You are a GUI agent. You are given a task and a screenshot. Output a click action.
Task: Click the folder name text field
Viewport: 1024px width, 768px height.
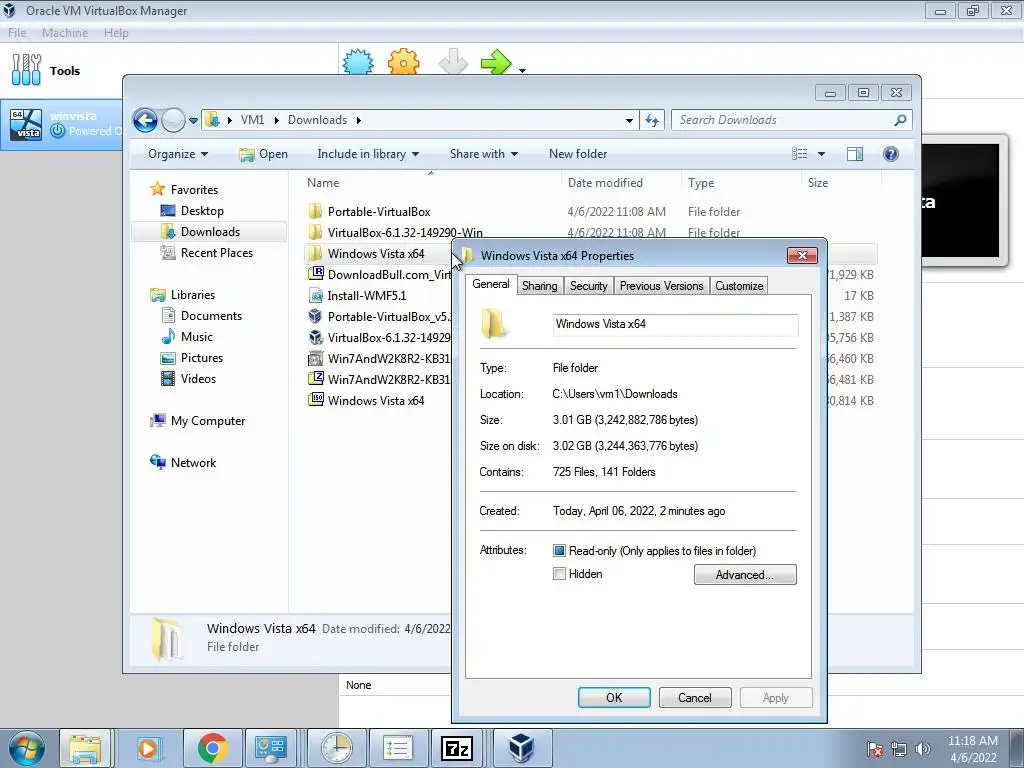click(x=675, y=324)
